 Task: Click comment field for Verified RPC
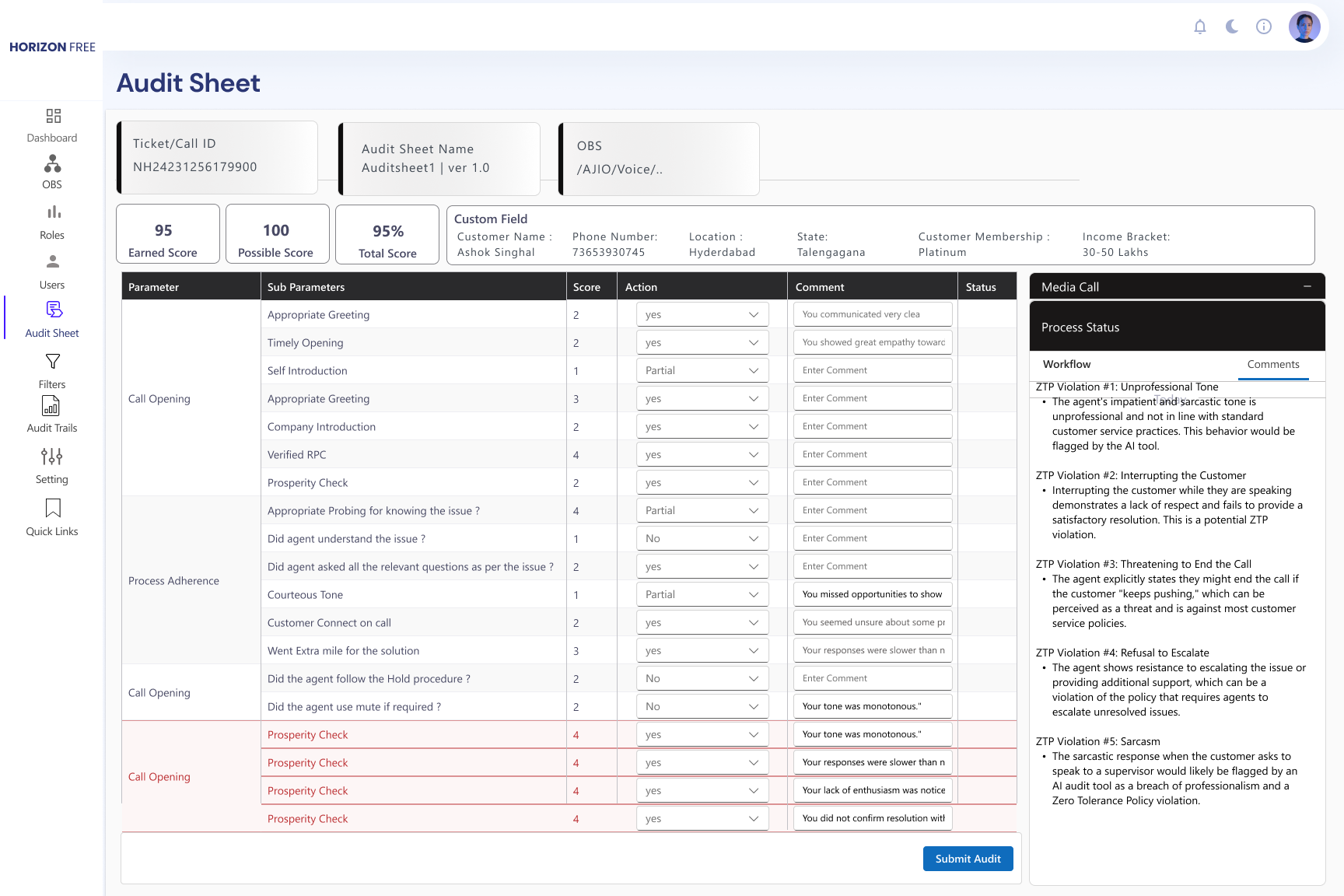(873, 455)
